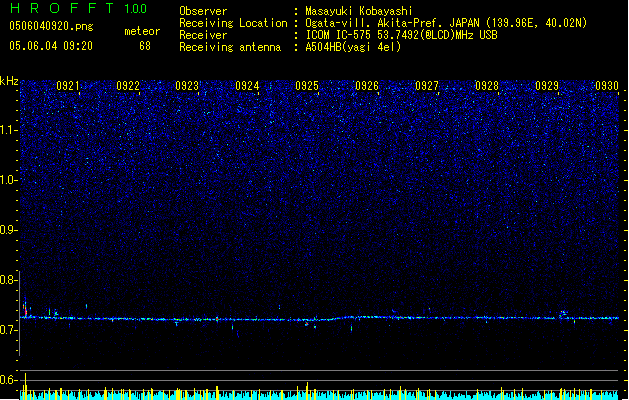The image size is (629, 400).
Task: Select the filename 0506040920.png
Action: [x=51, y=26]
